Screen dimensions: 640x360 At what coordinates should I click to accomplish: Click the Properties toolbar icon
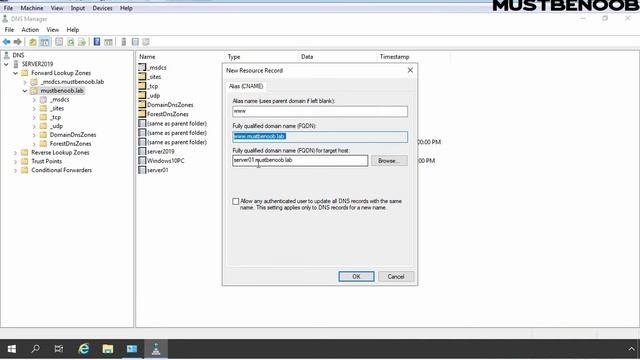[x=59, y=42]
